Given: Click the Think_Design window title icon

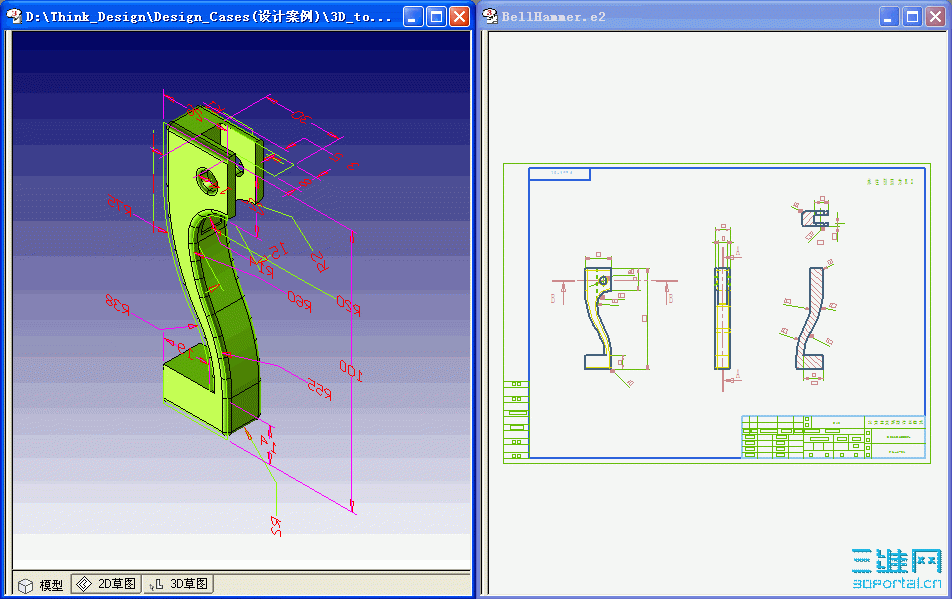Looking at the screenshot, I should [x=13, y=16].
